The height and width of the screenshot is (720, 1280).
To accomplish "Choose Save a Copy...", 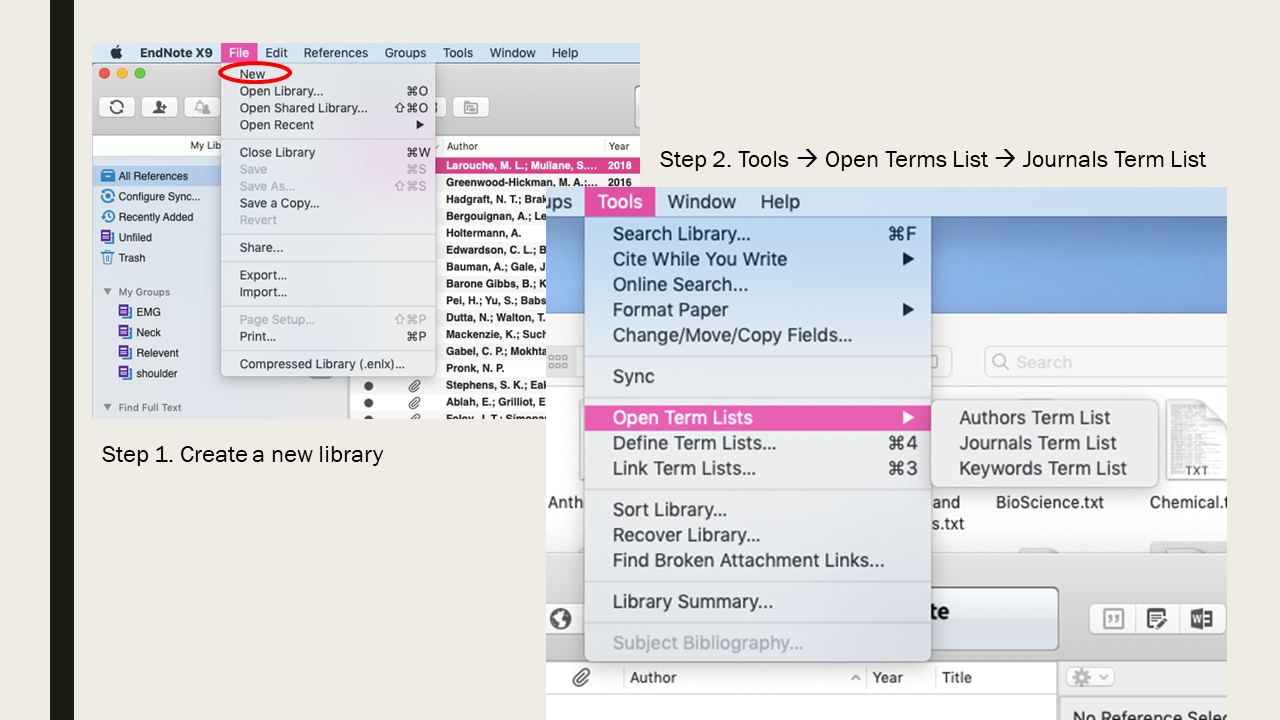I will (328, 203).
